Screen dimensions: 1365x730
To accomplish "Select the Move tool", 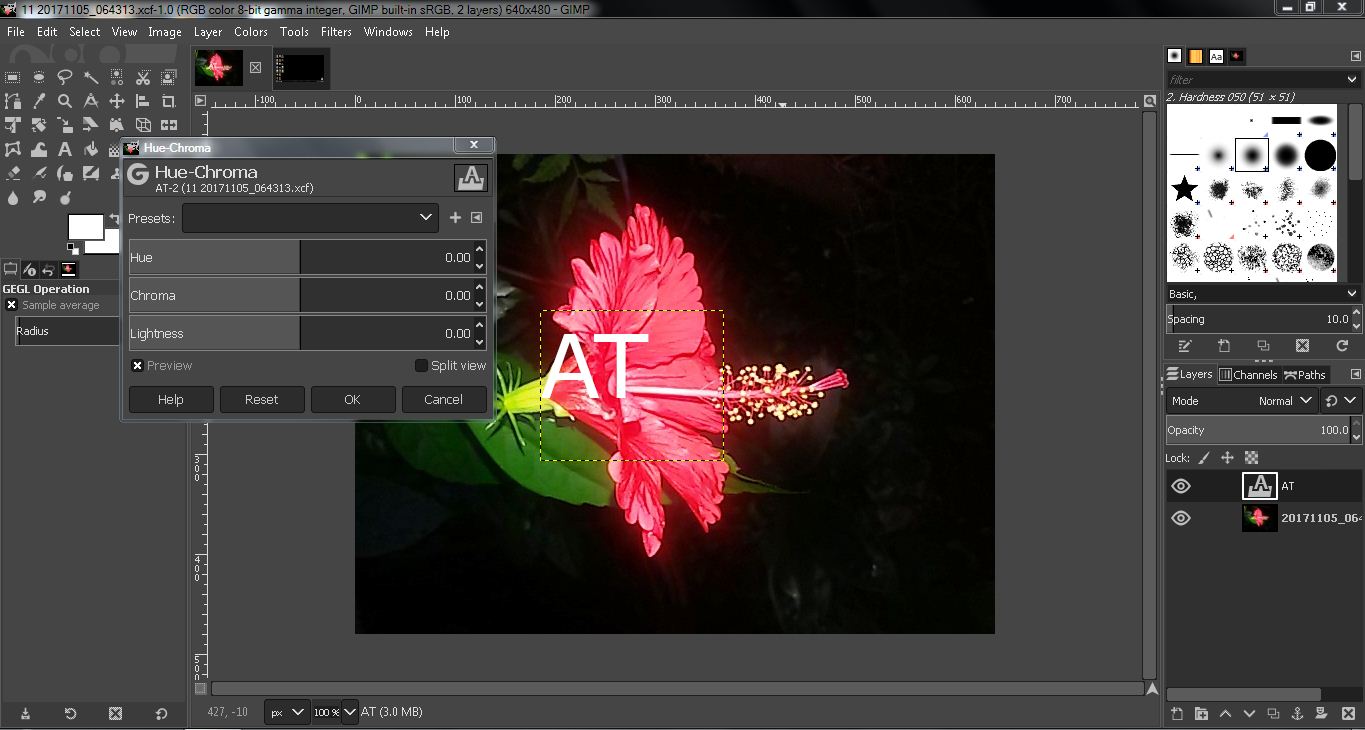I will point(117,100).
